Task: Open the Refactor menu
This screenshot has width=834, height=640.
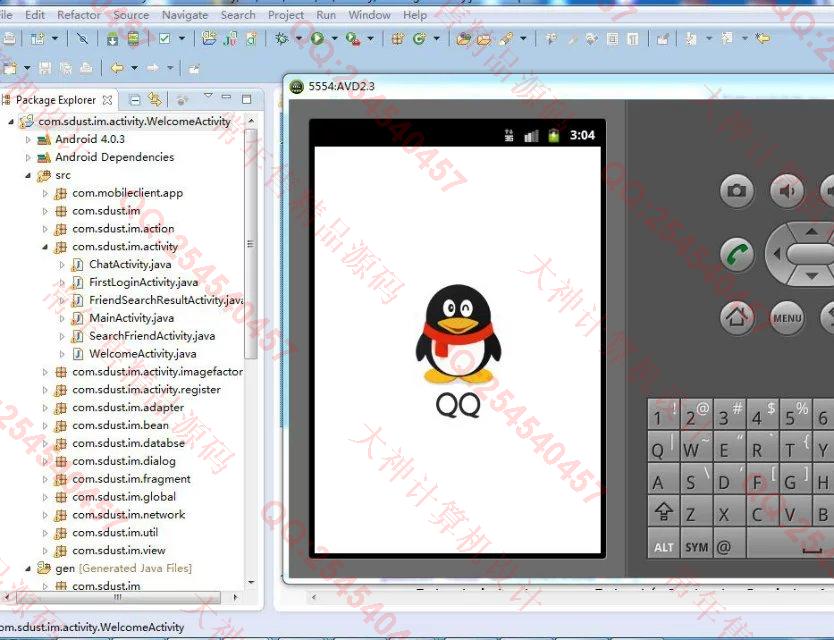Action: pyautogui.click(x=79, y=15)
